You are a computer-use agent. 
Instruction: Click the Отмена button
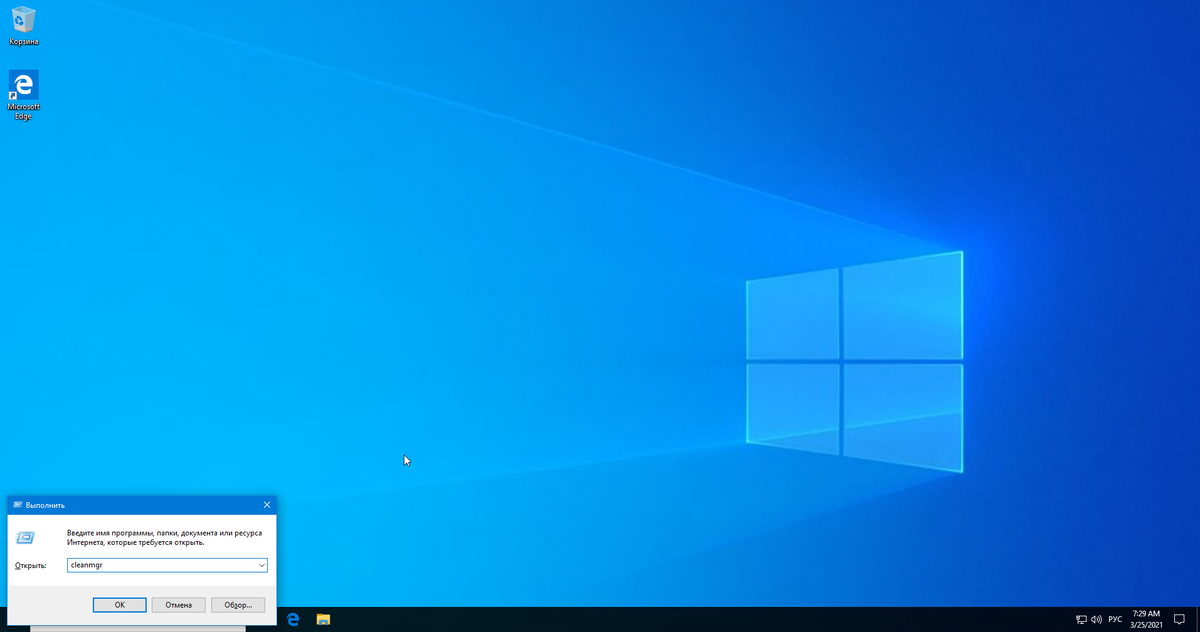tap(178, 605)
